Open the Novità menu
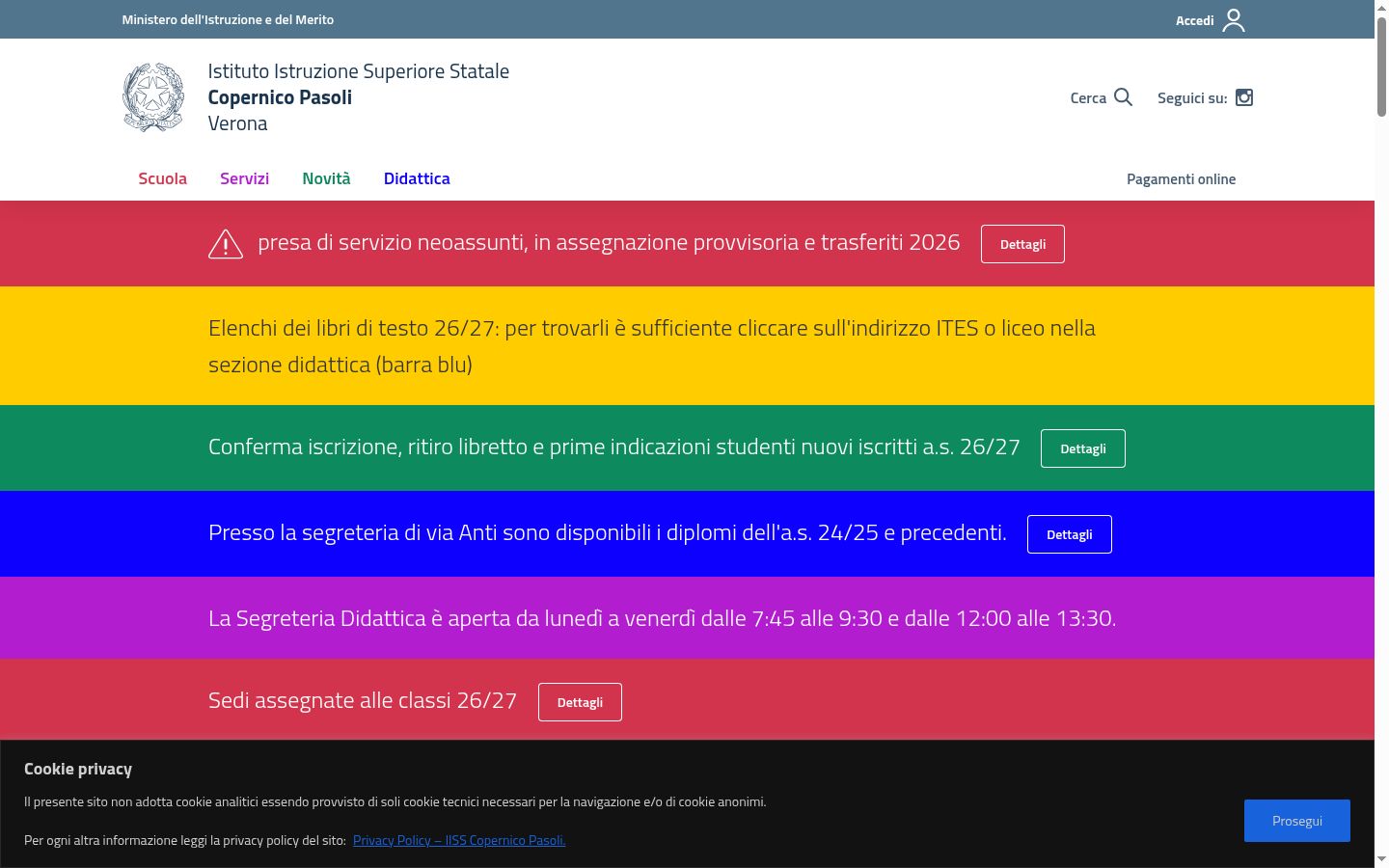1389x868 pixels. (x=326, y=178)
